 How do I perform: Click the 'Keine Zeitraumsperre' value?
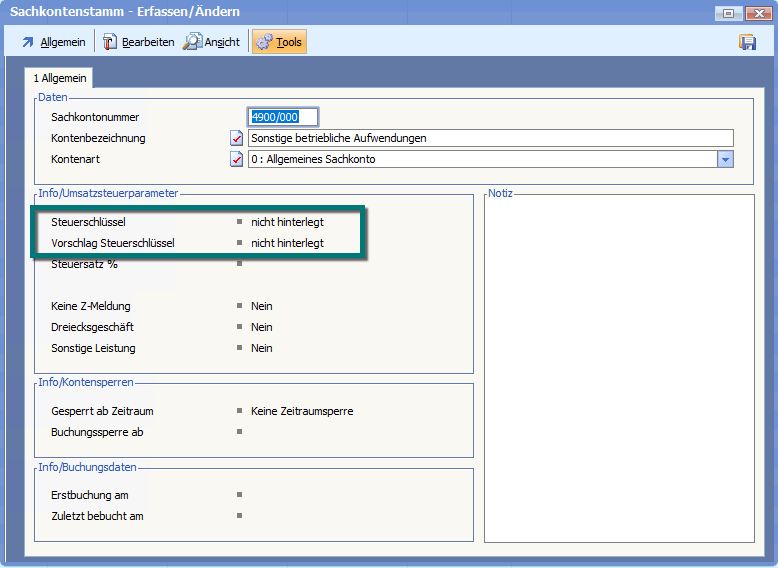coord(302,411)
